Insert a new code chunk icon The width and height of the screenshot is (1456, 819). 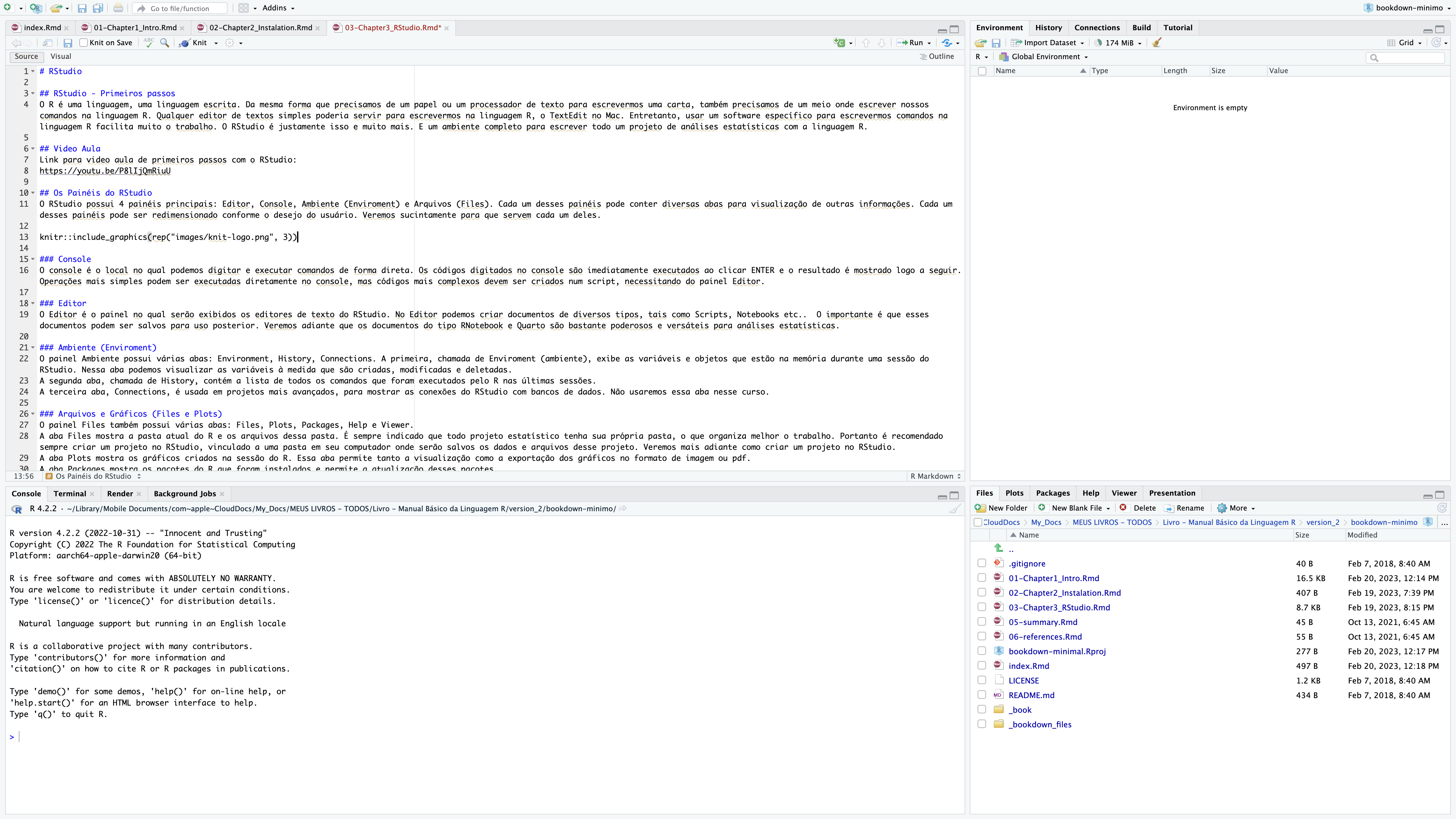click(840, 43)
